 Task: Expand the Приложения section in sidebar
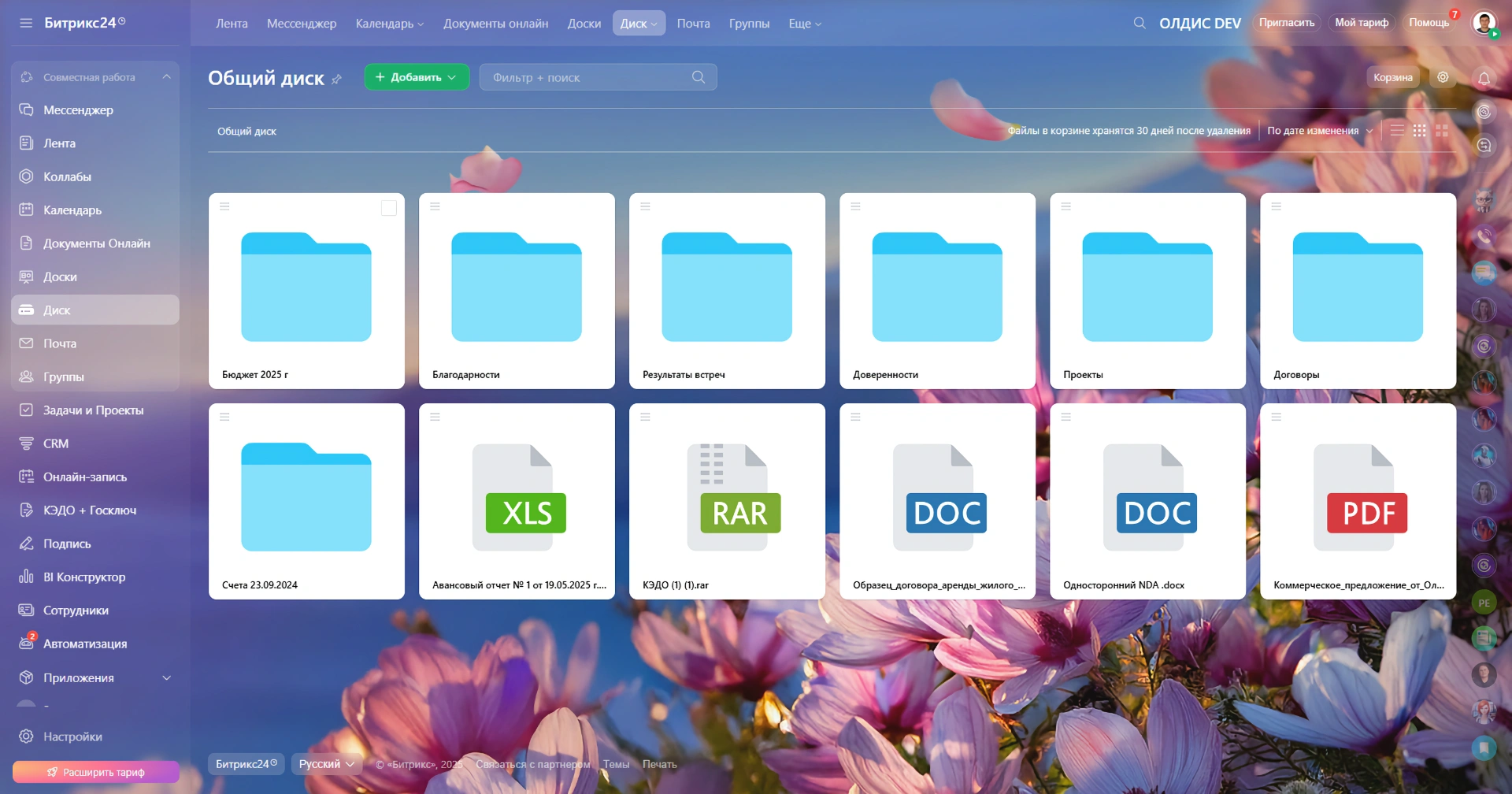[x=166, y=677]
